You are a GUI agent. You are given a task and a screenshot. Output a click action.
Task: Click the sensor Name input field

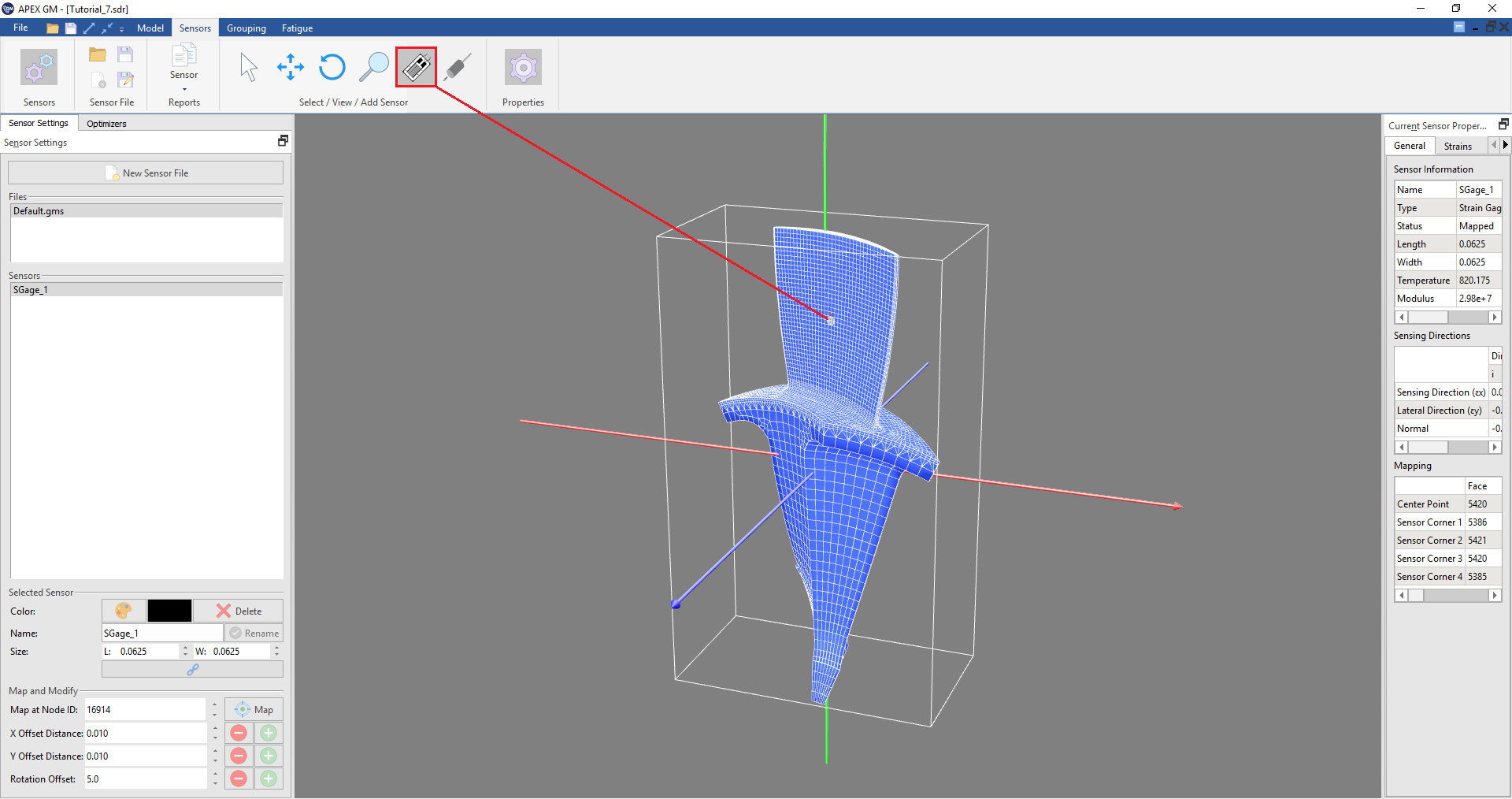point(162,633)
